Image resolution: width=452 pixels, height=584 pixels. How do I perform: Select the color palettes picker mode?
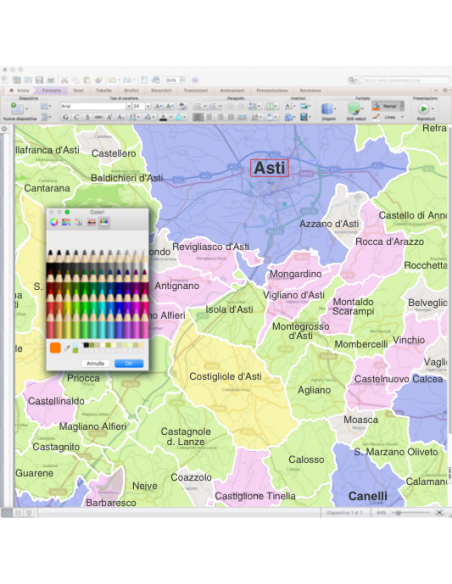click(x=79, y=222)
